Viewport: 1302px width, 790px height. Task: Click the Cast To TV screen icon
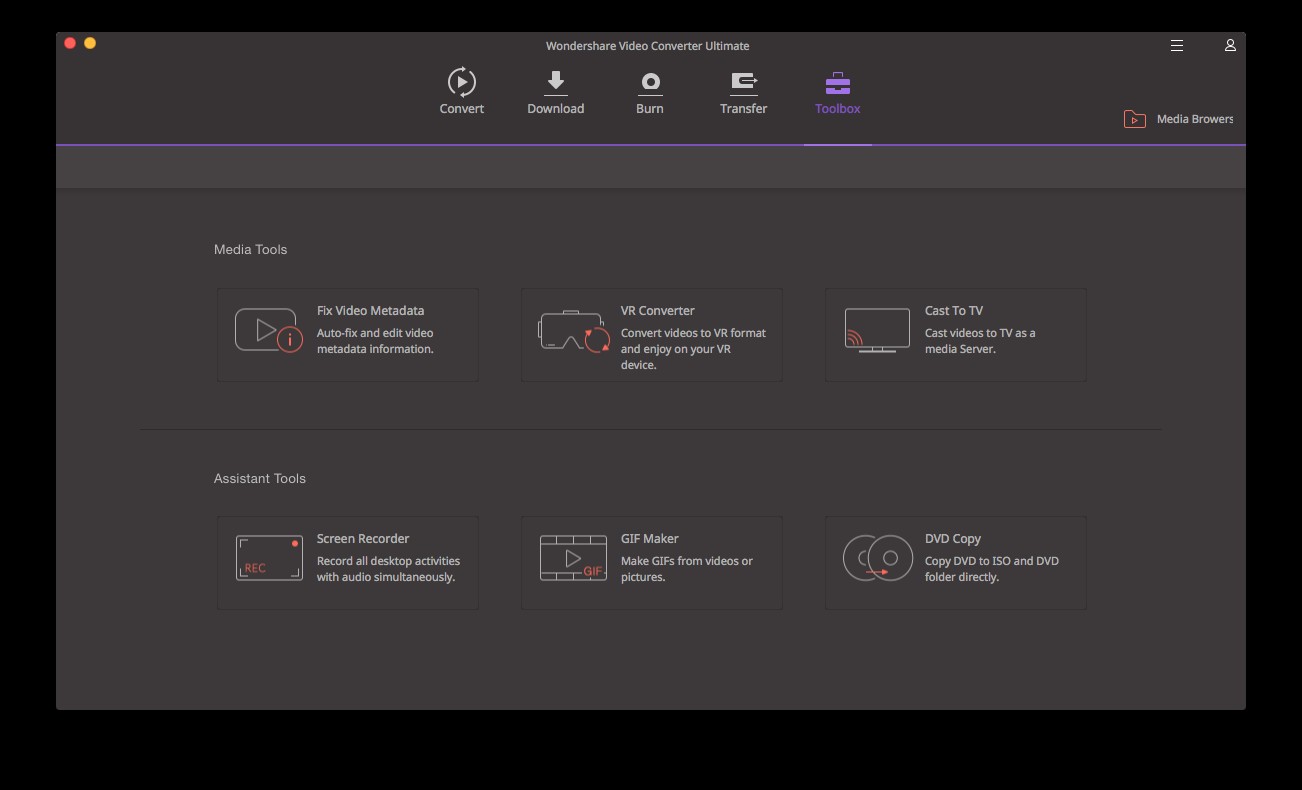coord(877,331)
